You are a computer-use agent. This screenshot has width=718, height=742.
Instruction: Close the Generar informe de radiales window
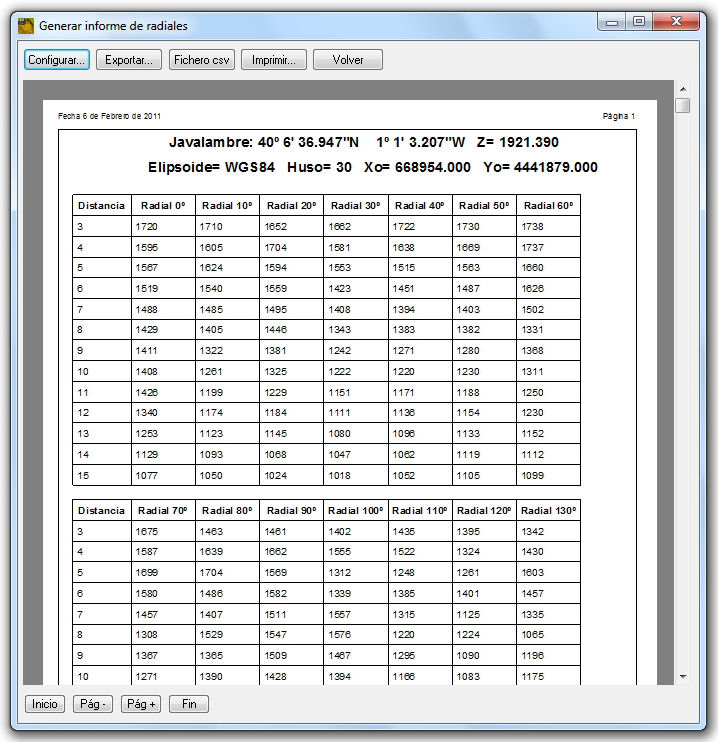pos(676,22)
